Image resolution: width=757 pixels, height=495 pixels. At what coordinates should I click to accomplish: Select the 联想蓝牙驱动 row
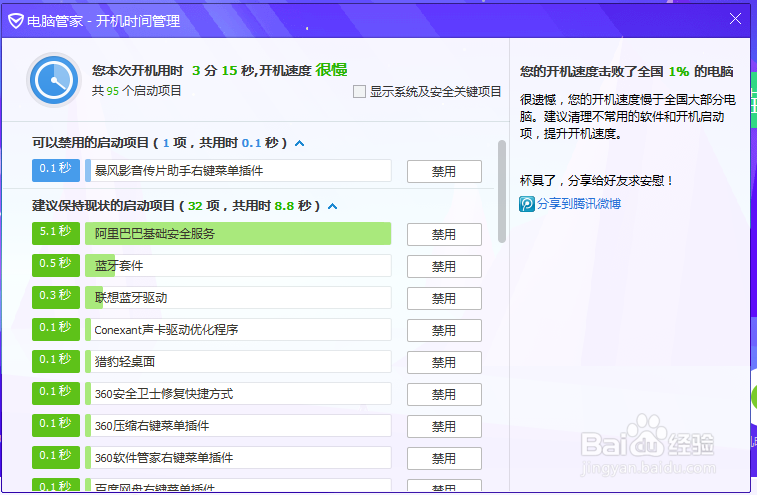tap(238, 297)
